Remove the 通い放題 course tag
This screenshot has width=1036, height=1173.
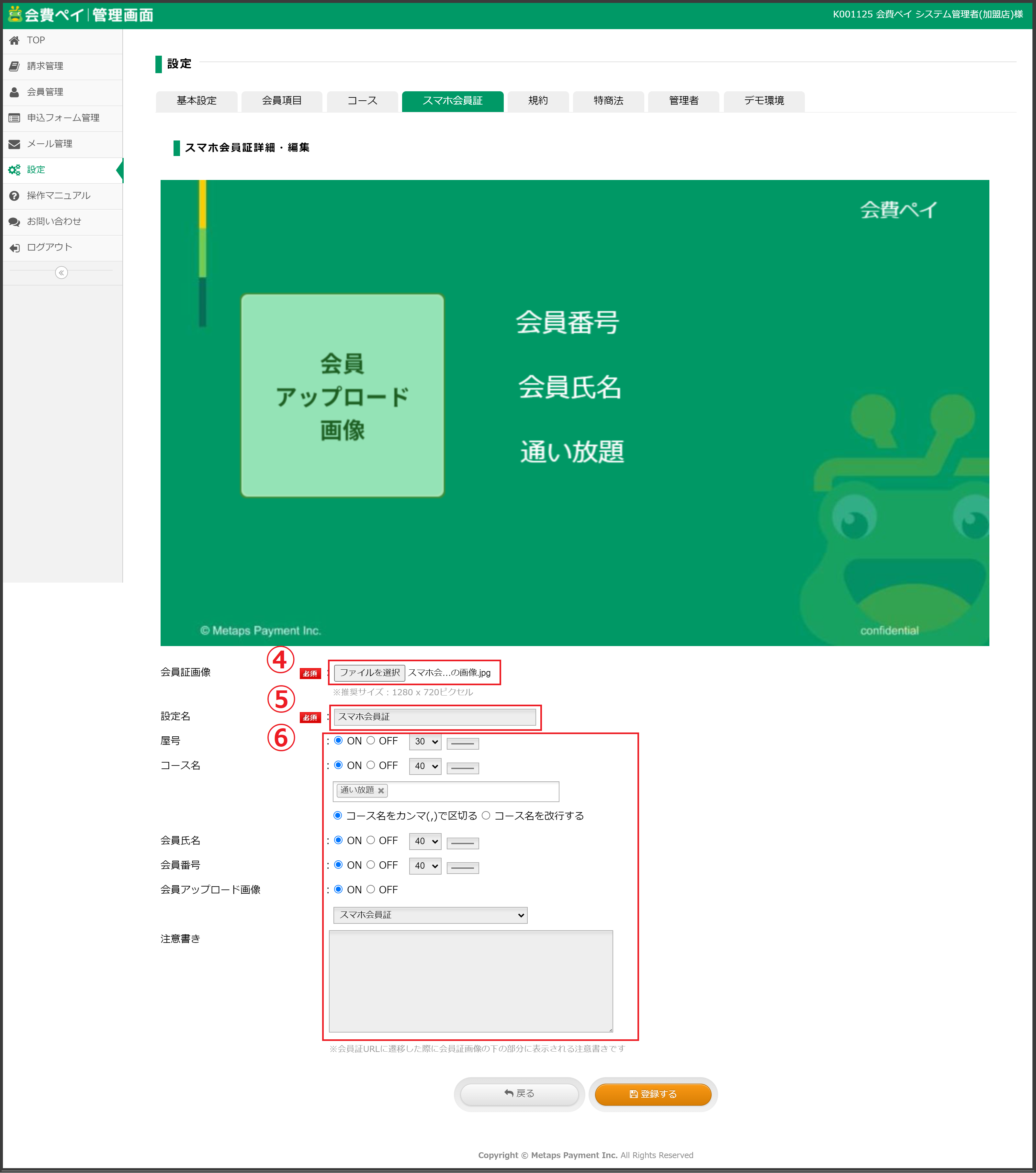tap(381, 791)
